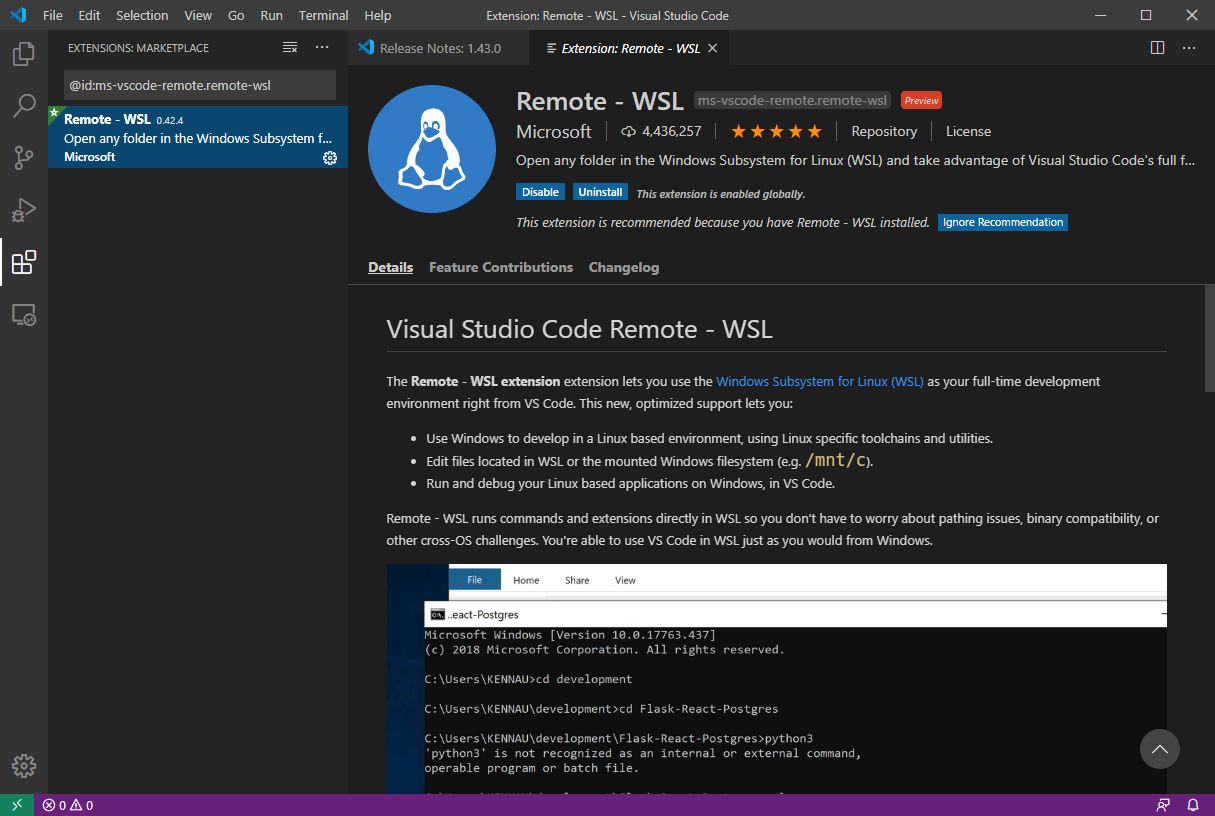The height and width of the screenshot is (816, 1215).
Task: Switch to the Changelog tab
Action: click(x=624, y=267)
